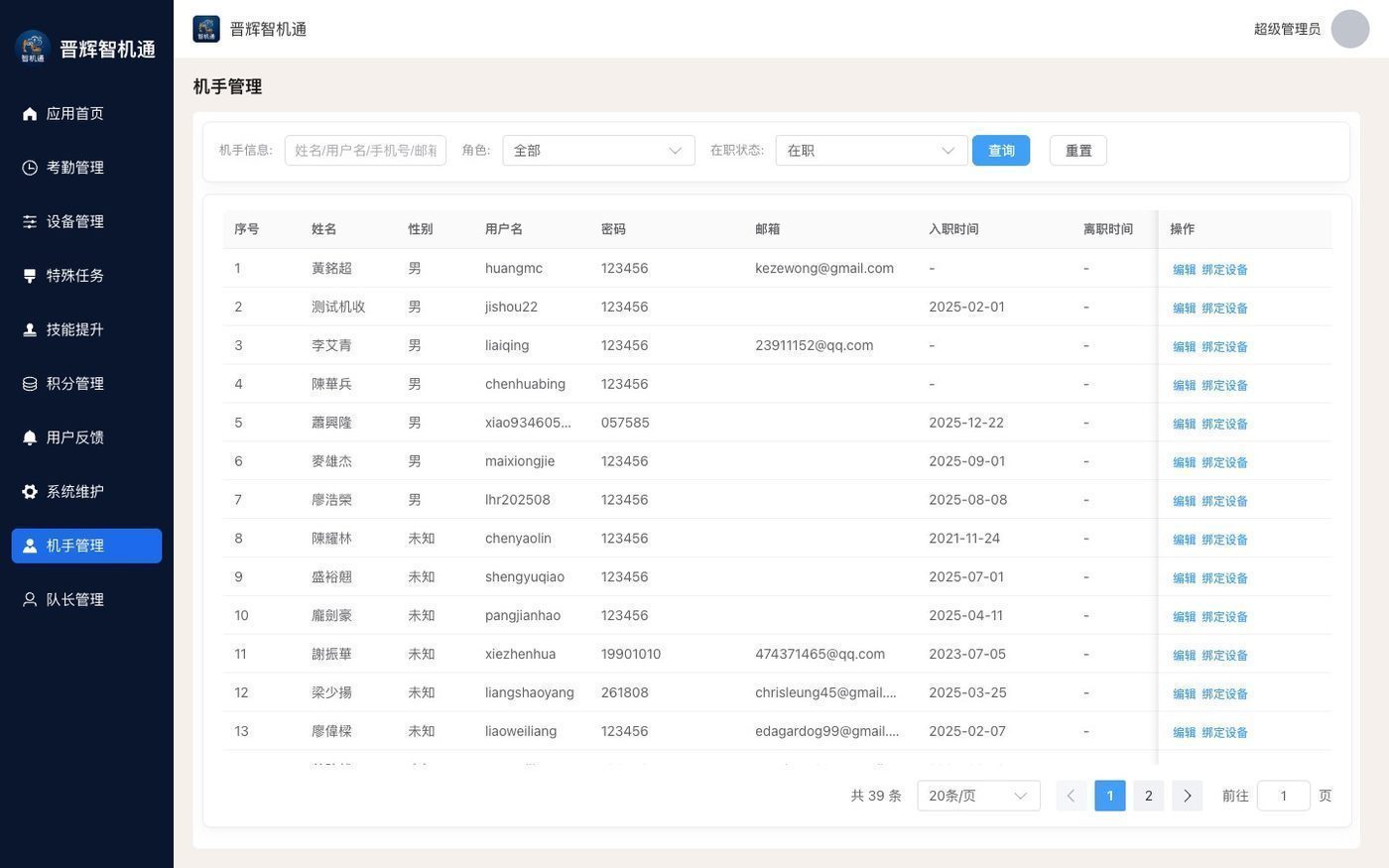Screen dimensions: 1389x868
Task: Click the gear icon beside 系统维护
Action: click(x=30, y=492)
